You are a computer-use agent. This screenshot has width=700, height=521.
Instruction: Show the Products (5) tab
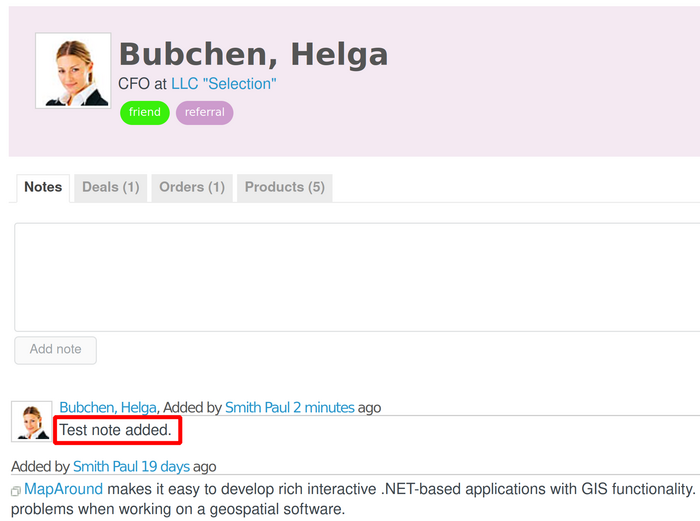coord(284,187)
